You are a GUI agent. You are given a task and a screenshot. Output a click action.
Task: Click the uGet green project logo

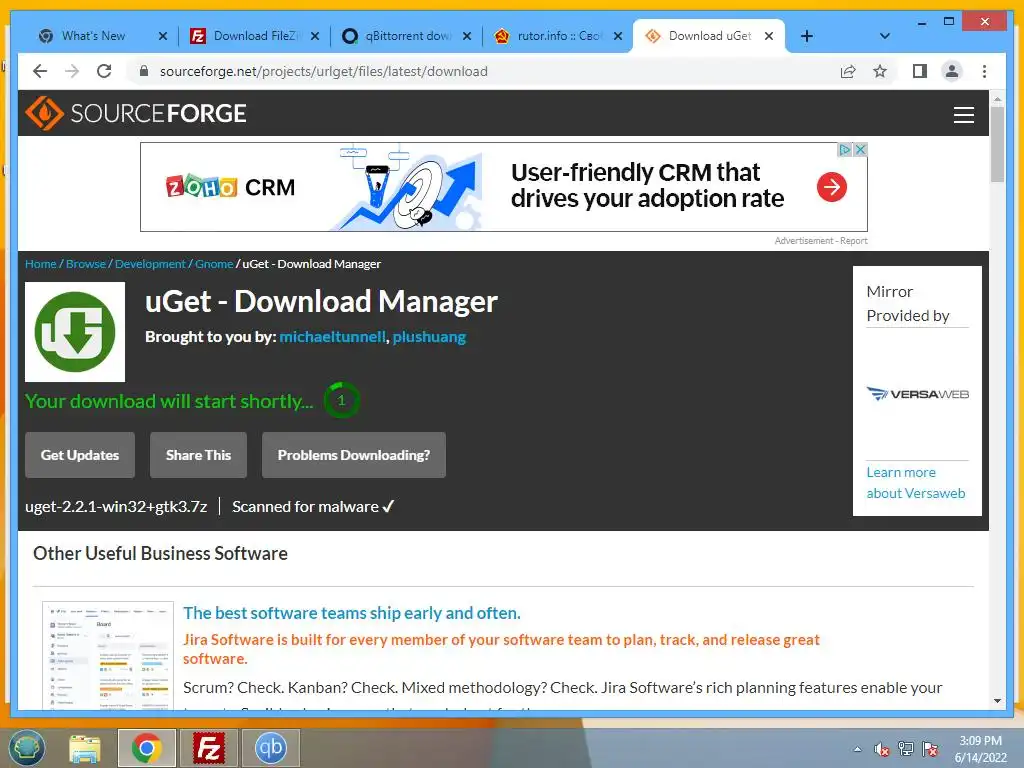point(75,332)
